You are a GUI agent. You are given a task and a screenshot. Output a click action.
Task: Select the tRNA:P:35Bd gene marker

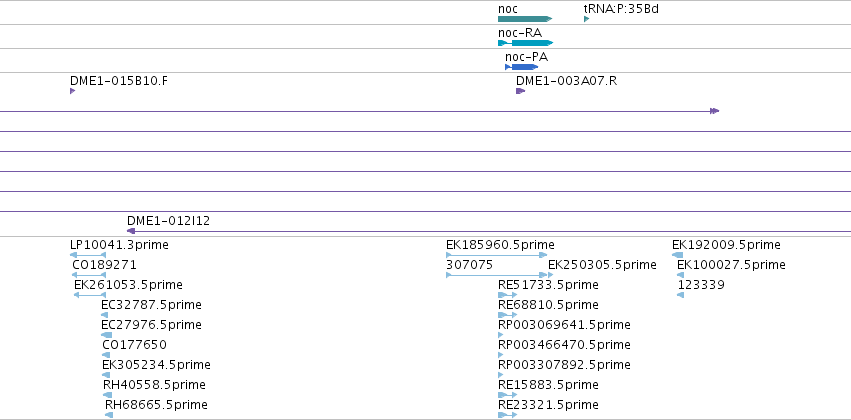[x=586, y=19]
